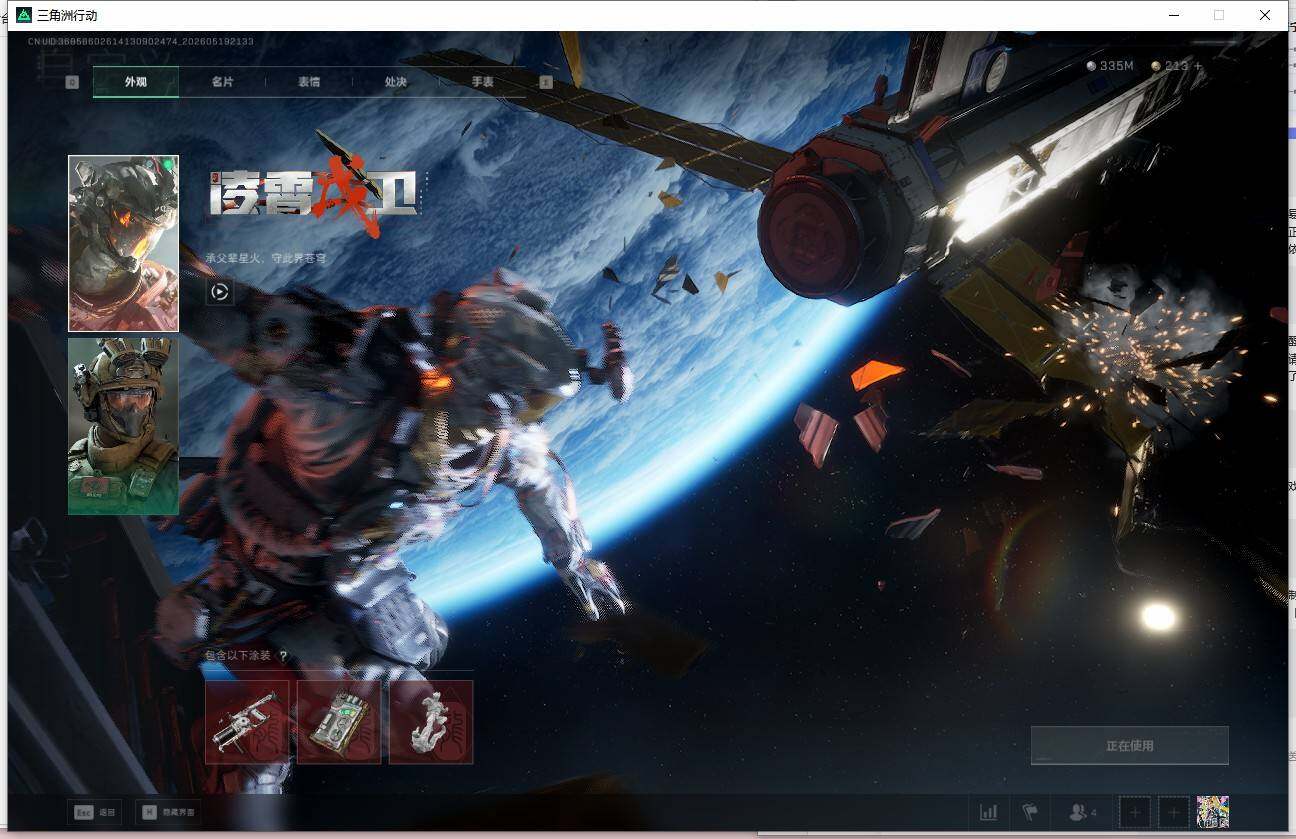Open the help icon beside 包含以下涂装
The height and width of the screenshot is (839, 1296).
pos(283,656)
